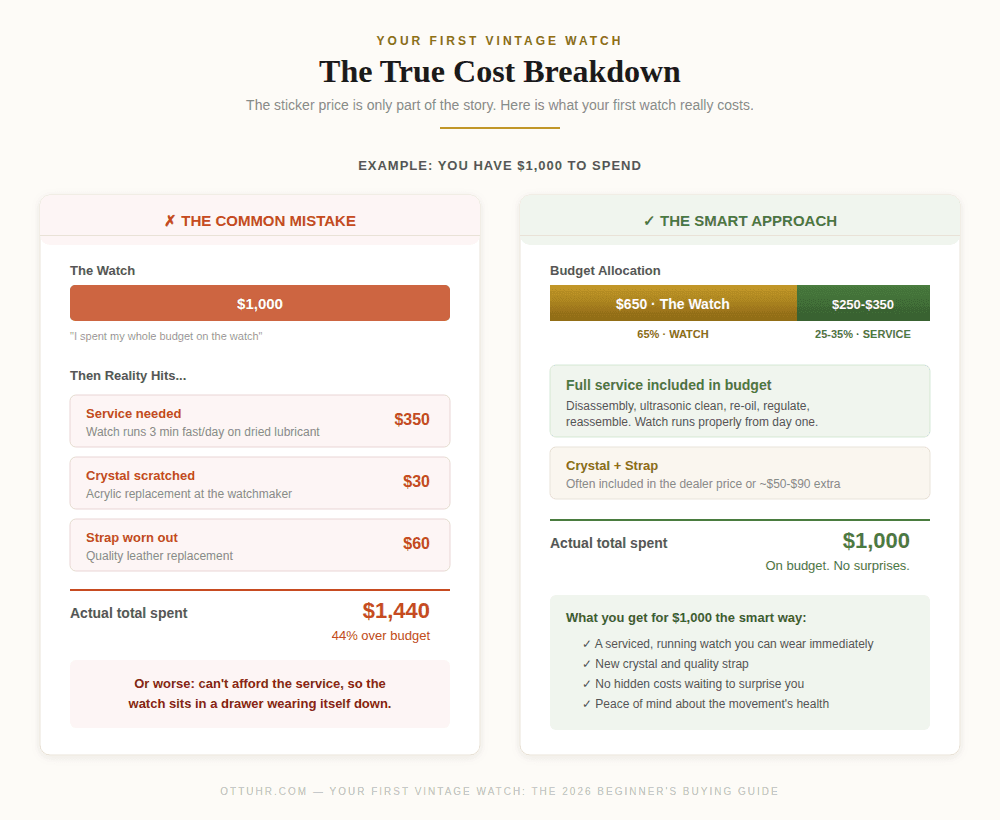
Task: Click the '25-35% · SERVICE' allocation label
Action: pyautogui.click(x=863, y=334)
